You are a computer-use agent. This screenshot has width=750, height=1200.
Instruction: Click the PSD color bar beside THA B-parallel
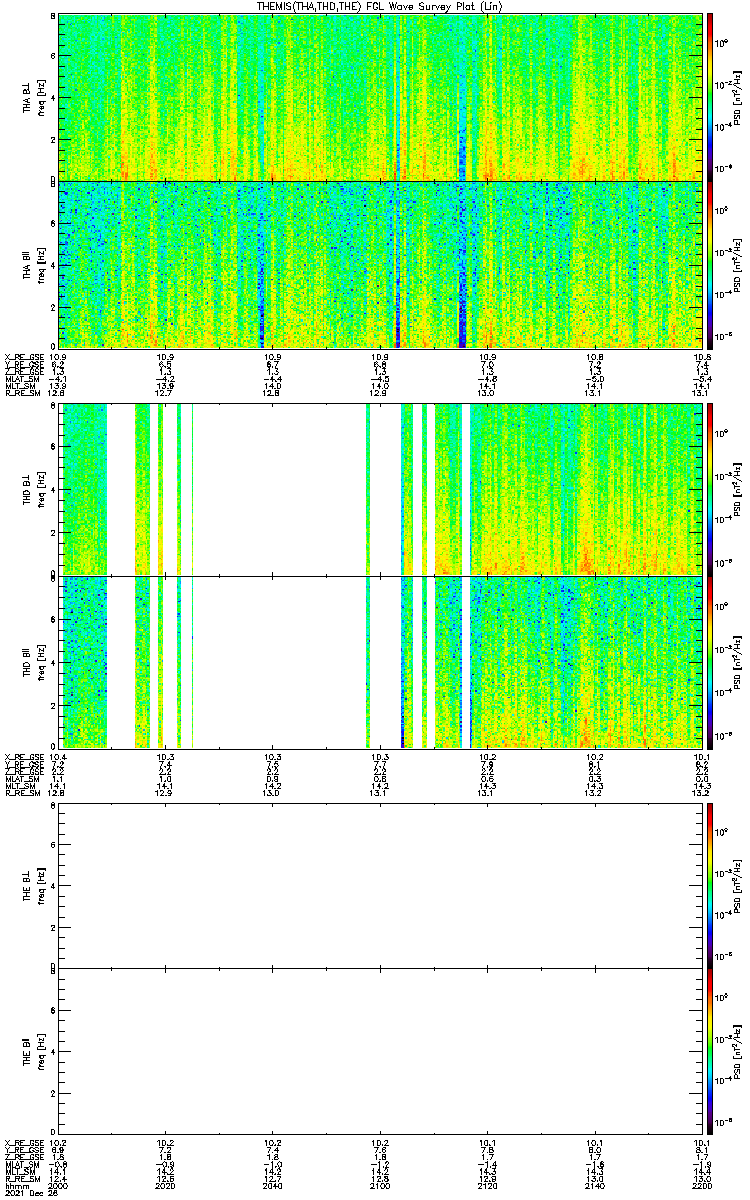[710, 264]
